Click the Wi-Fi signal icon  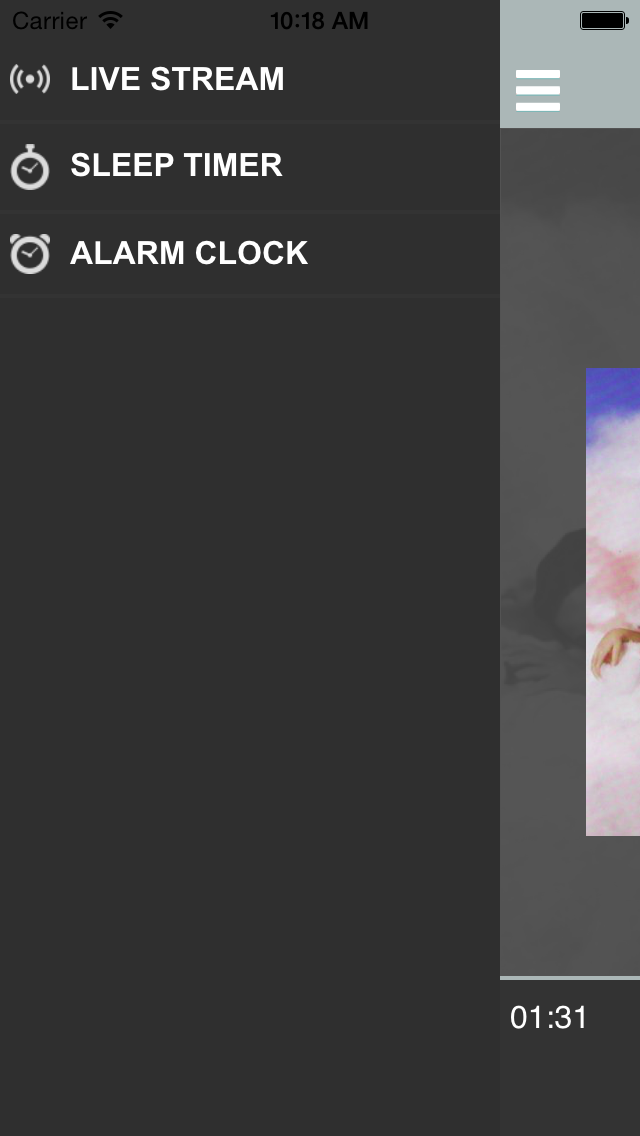tap(111, 20)
